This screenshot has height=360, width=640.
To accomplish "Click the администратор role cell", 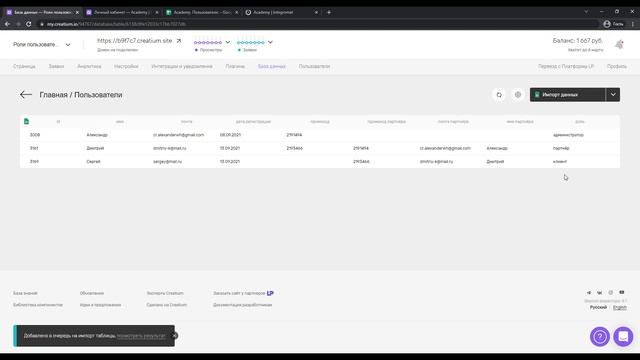I will (568, 135).
